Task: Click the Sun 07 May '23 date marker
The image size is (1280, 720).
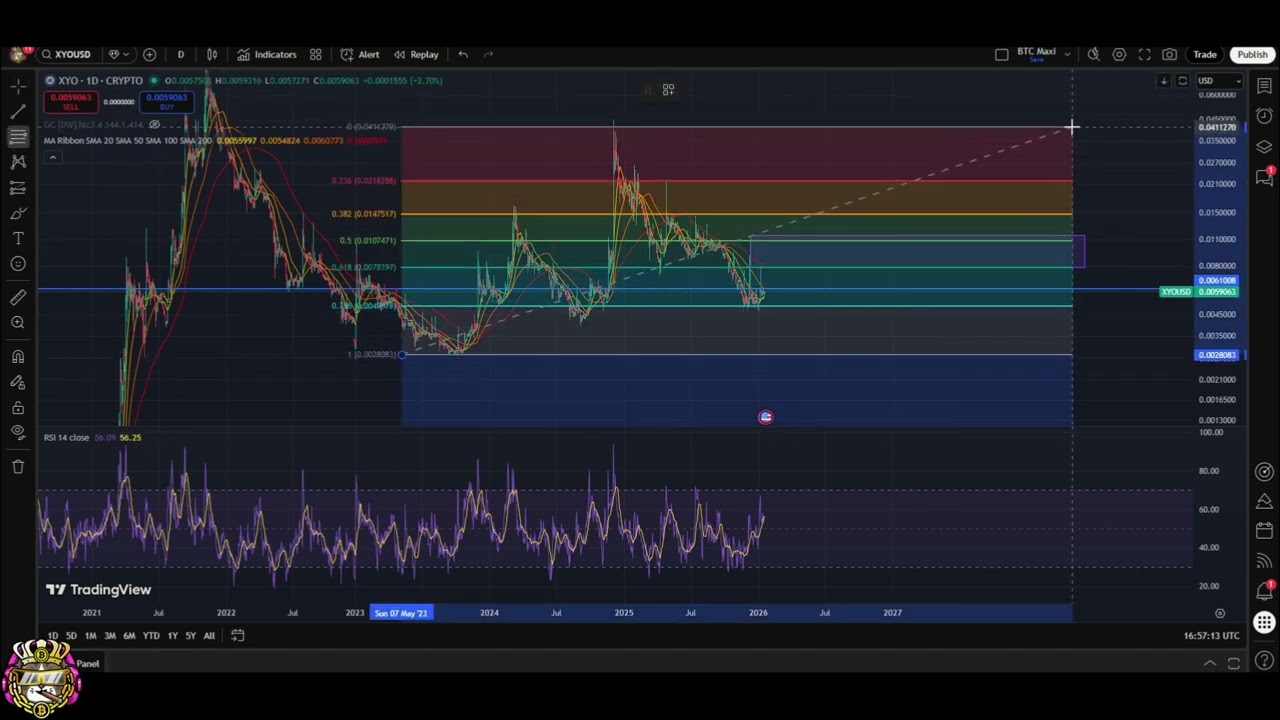Action: [401, 613]
